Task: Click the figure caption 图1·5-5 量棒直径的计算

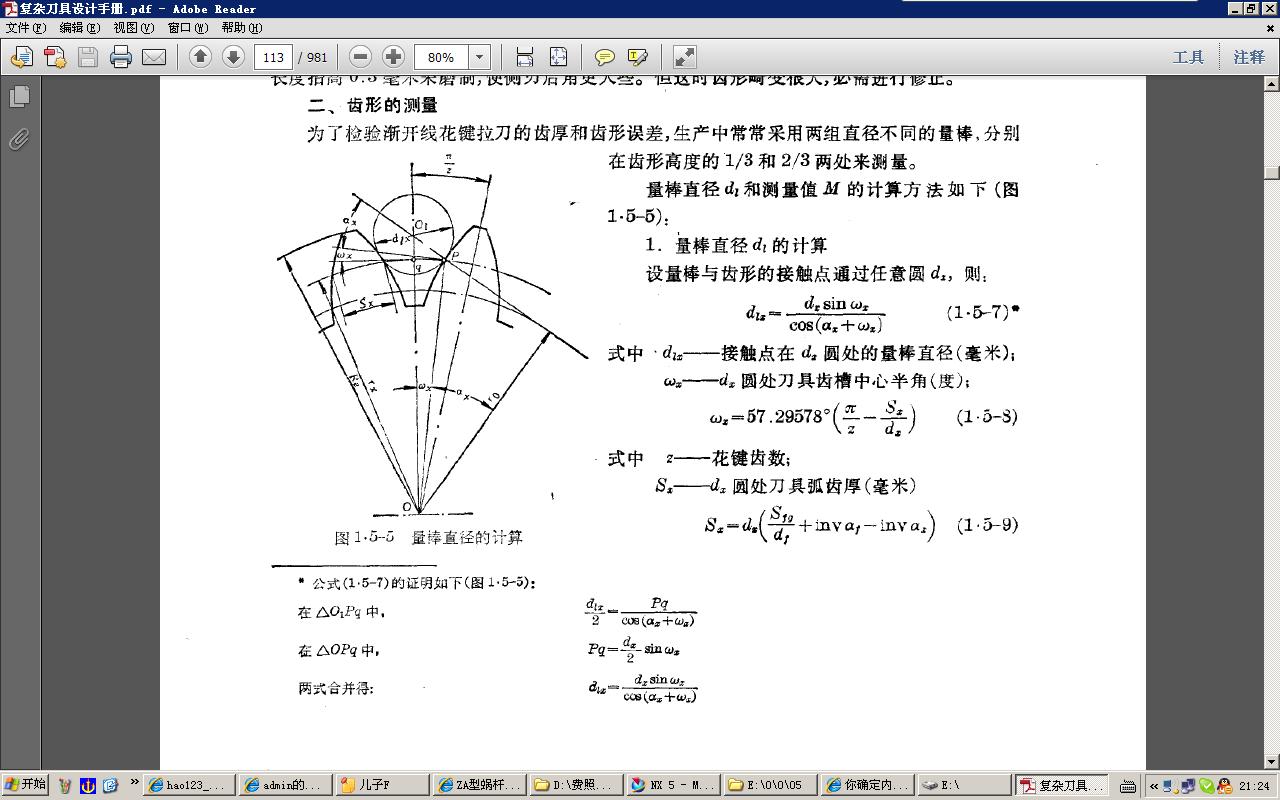Action: (428, 537)
